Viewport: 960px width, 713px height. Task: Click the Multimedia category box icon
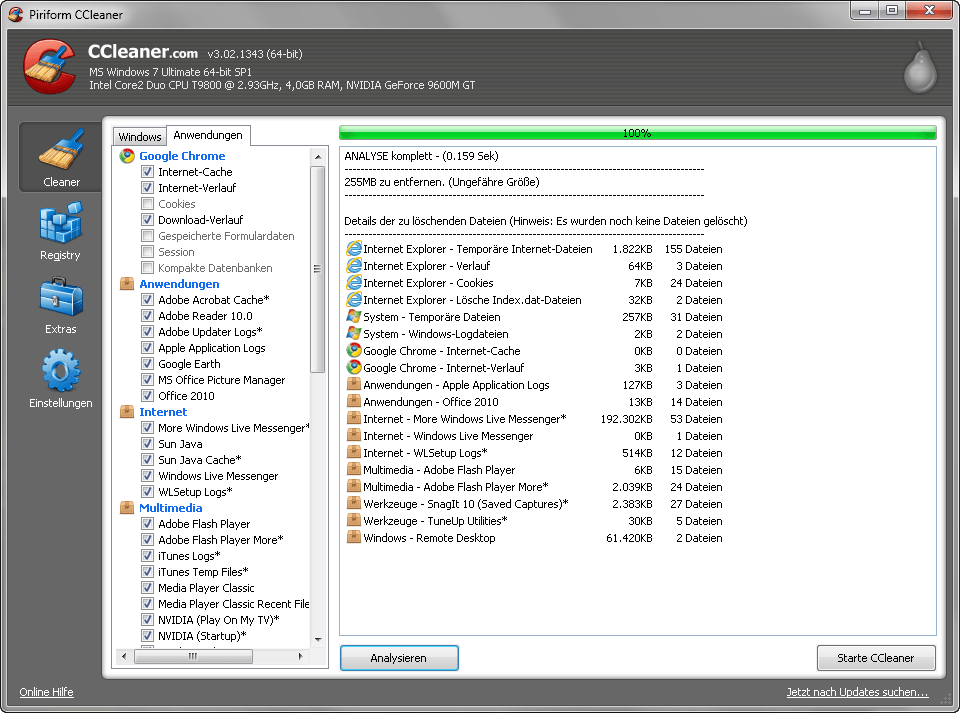[x=127, y=508]
